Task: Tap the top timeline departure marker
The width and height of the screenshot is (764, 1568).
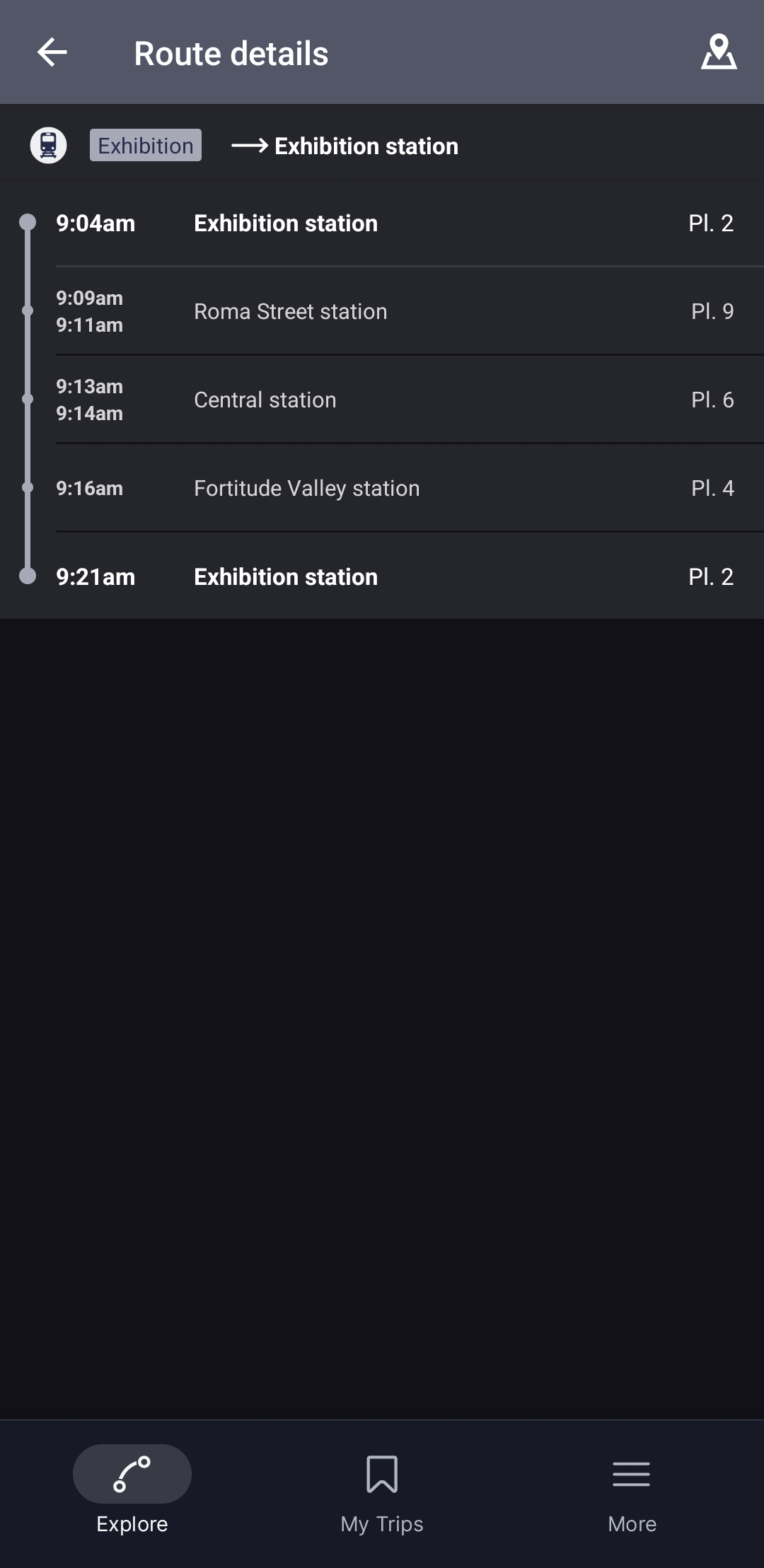Action: click(x=28, y=223)
